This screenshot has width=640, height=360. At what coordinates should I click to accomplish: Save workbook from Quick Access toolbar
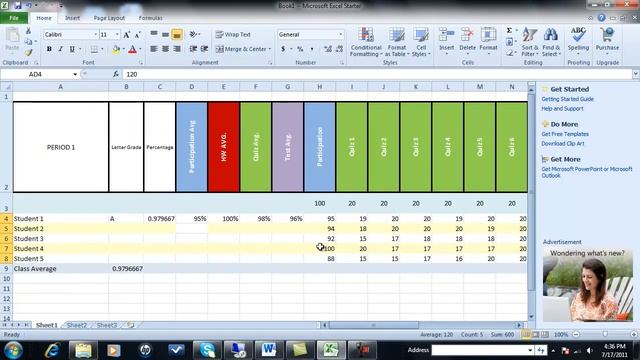pos(18,5)
